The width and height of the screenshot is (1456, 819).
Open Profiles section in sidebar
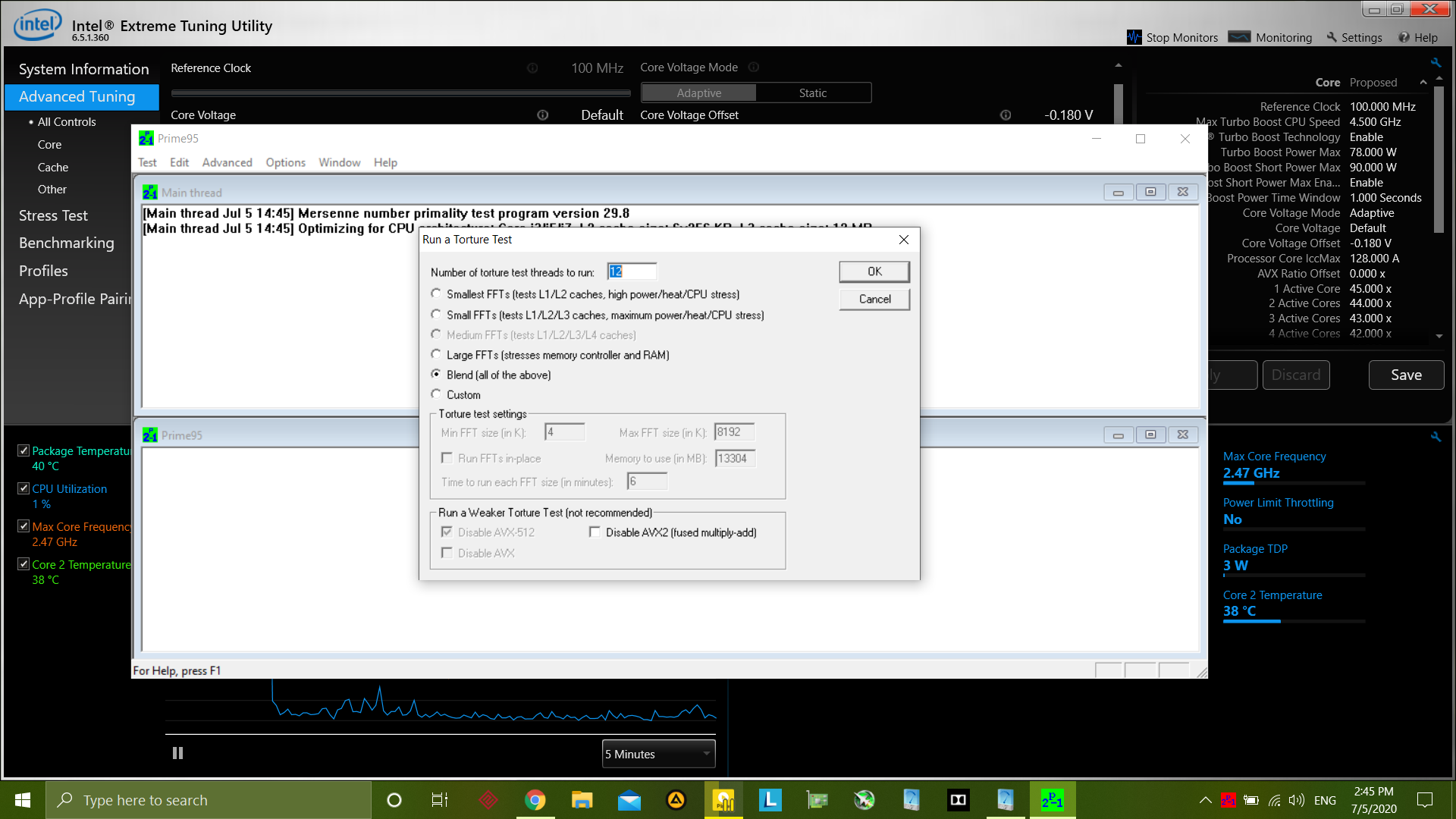(x=43, y=271)
